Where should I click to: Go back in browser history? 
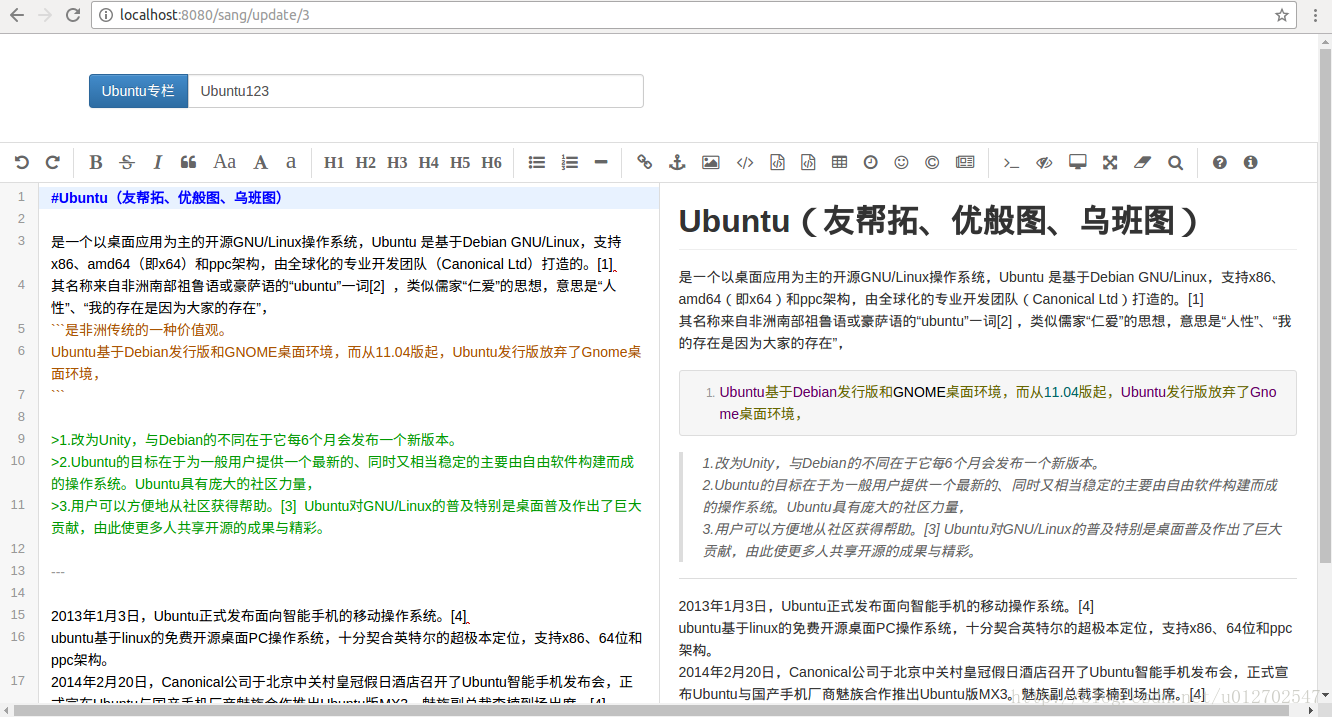[17, 15]
